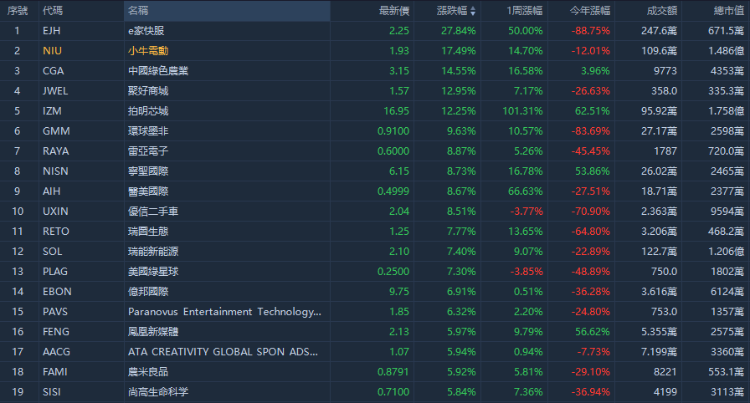Image resolution: width=750 pixels, height=403 pixels.
Task: Sort by the 漲跌幅 column arrow
Action: tap(473, 11)
